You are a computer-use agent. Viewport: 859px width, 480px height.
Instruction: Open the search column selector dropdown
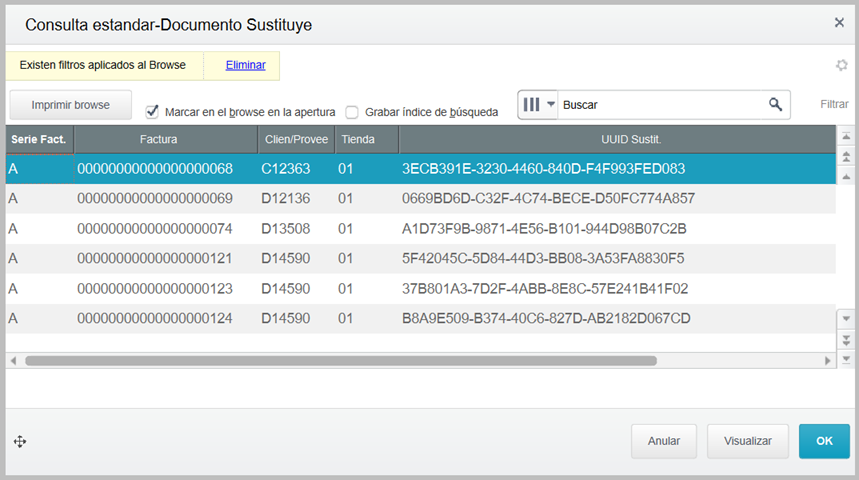tap(539, 104)
